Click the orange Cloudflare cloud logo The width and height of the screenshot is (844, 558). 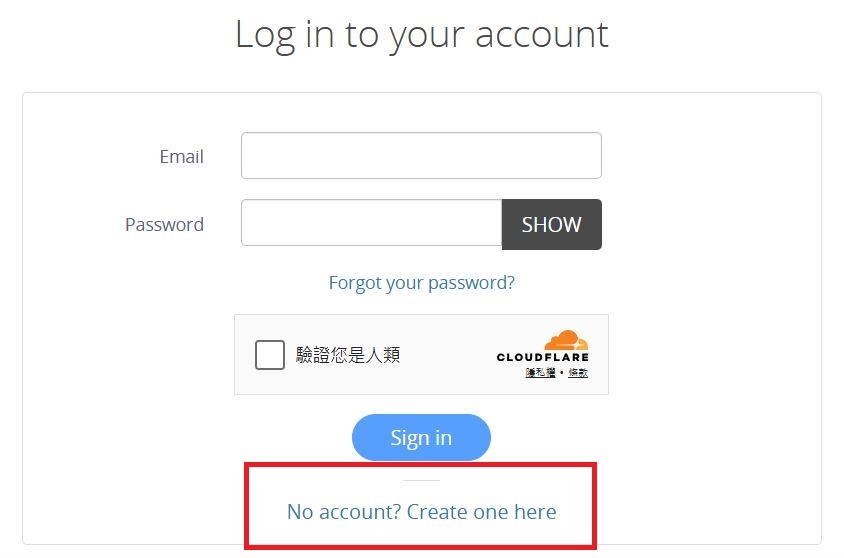coord(566,340)
